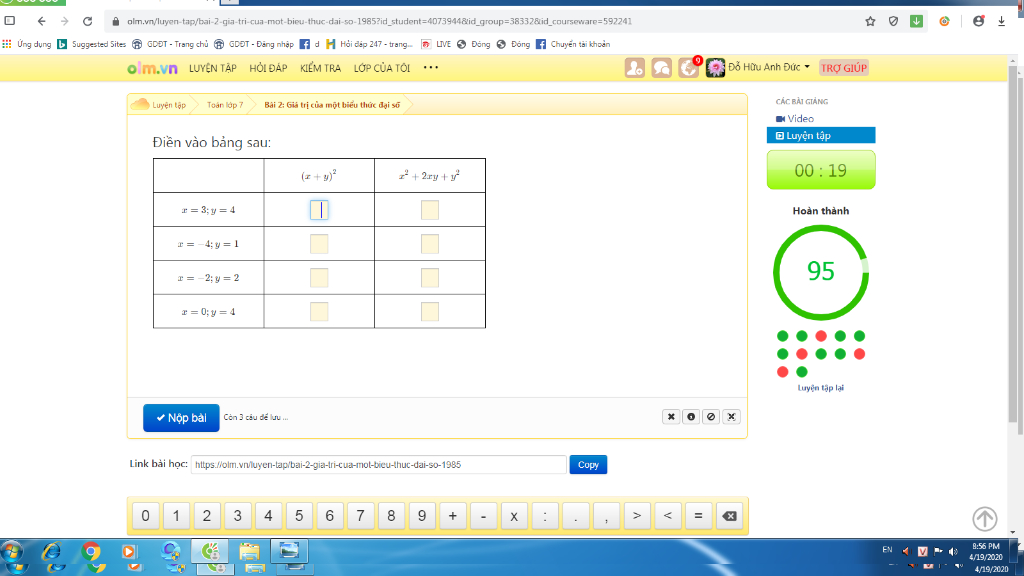Image resolution: width=1024 pixels, height=576 pixels.
Task: Click the x²+2xy+y² input for x=0;y=4
Action: [430, 312]
